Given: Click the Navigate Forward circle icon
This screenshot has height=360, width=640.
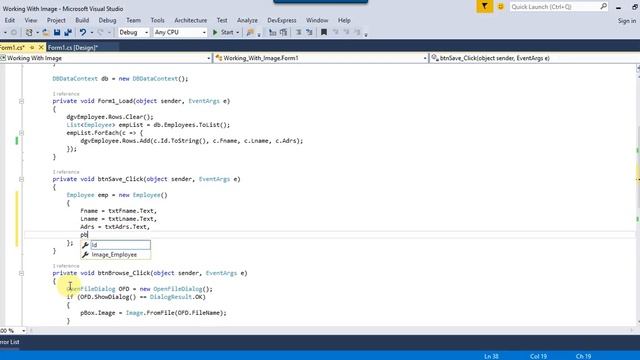Looking at the screenshot, I should (14, 32).
